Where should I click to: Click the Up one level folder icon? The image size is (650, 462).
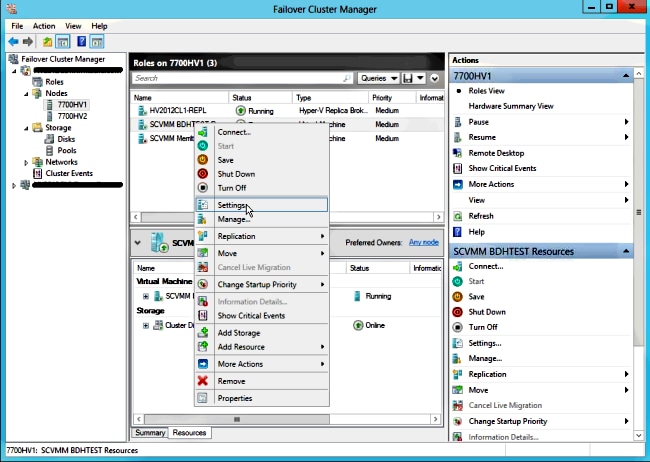(x=48, y=41)
